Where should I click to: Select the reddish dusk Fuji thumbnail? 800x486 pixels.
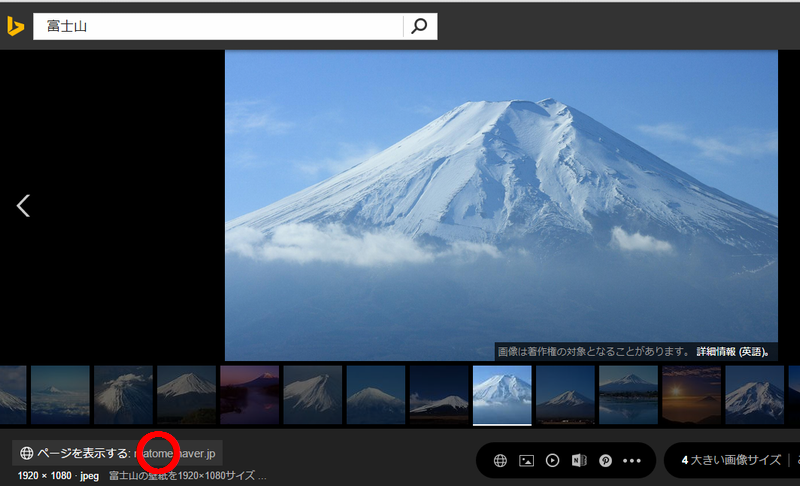(x=249, y=394)
